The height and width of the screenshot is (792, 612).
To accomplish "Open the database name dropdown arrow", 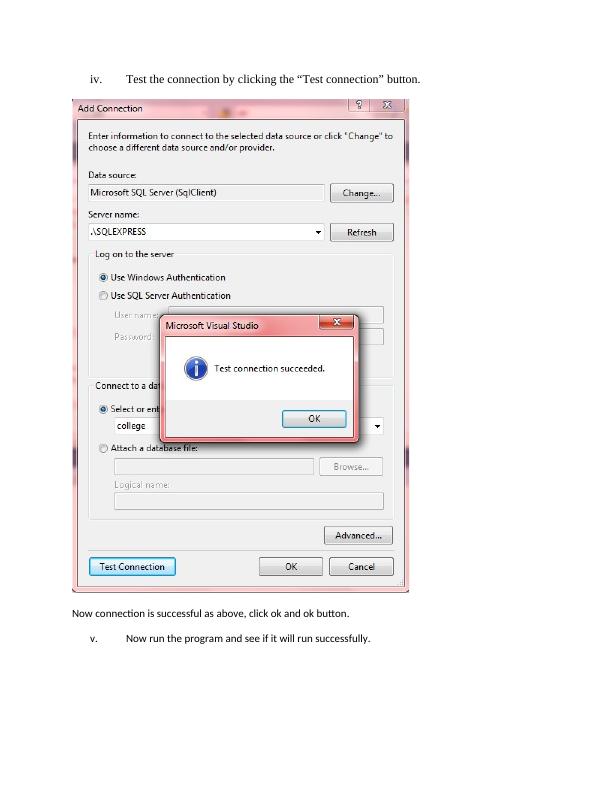I will point(377,426).
